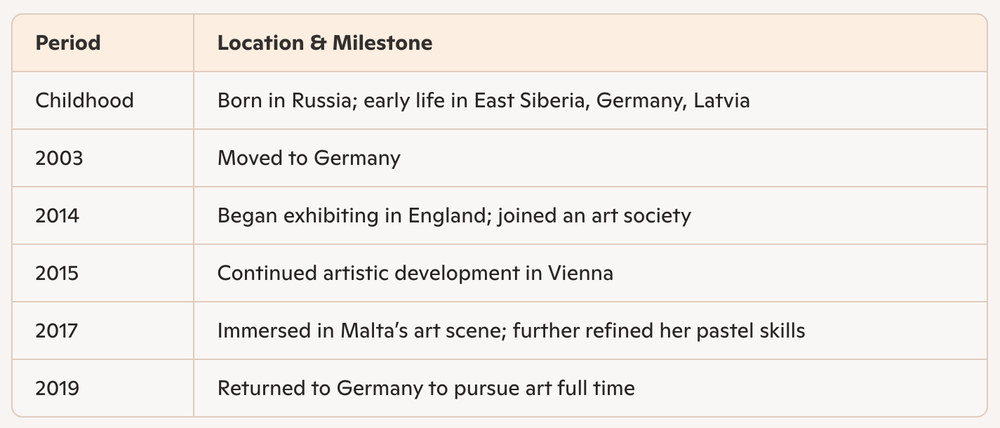
Task: Select the 2003 period cell
Action: tap(103, 158)
